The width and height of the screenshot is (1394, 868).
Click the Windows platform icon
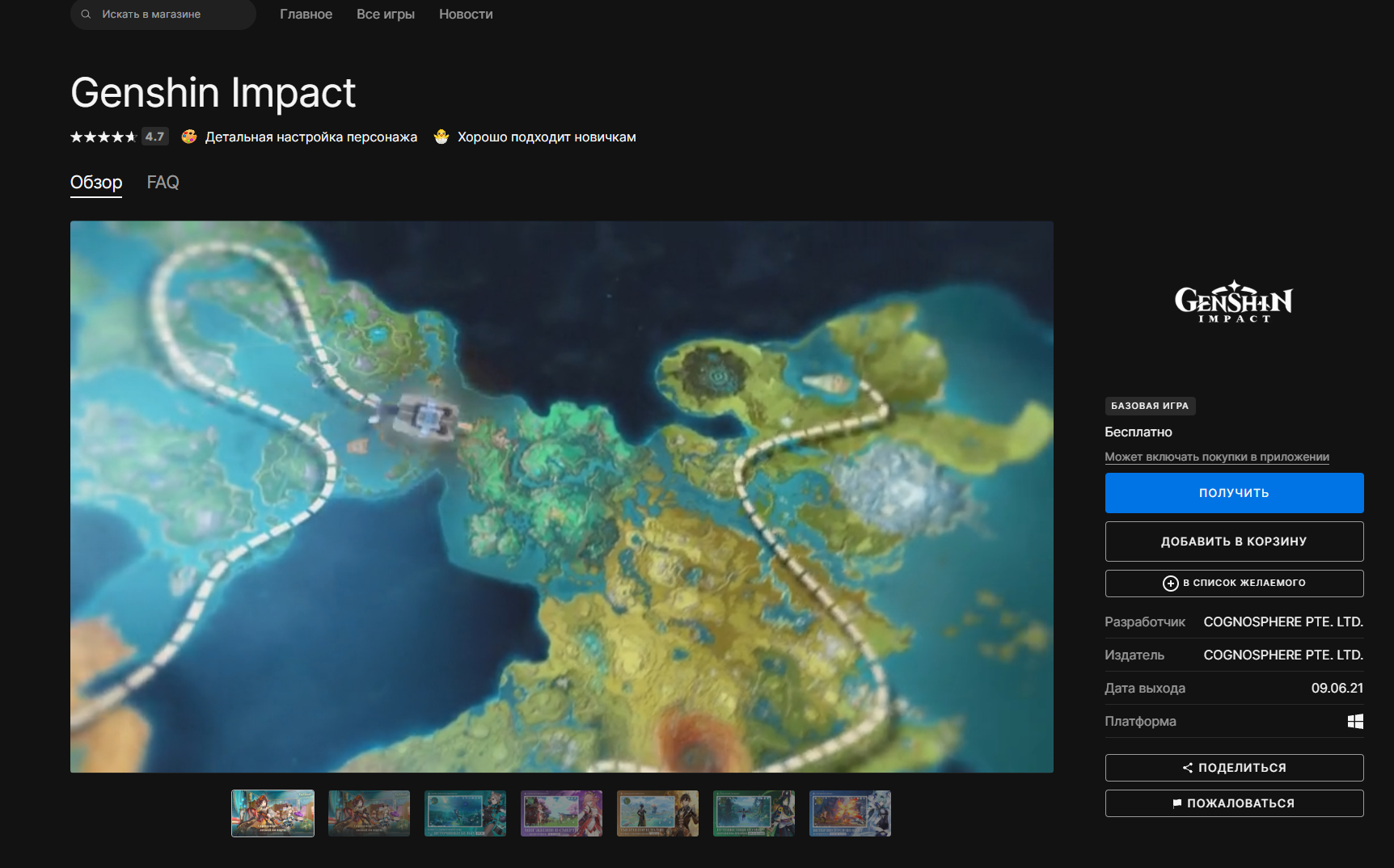[x=1355, y=722]
